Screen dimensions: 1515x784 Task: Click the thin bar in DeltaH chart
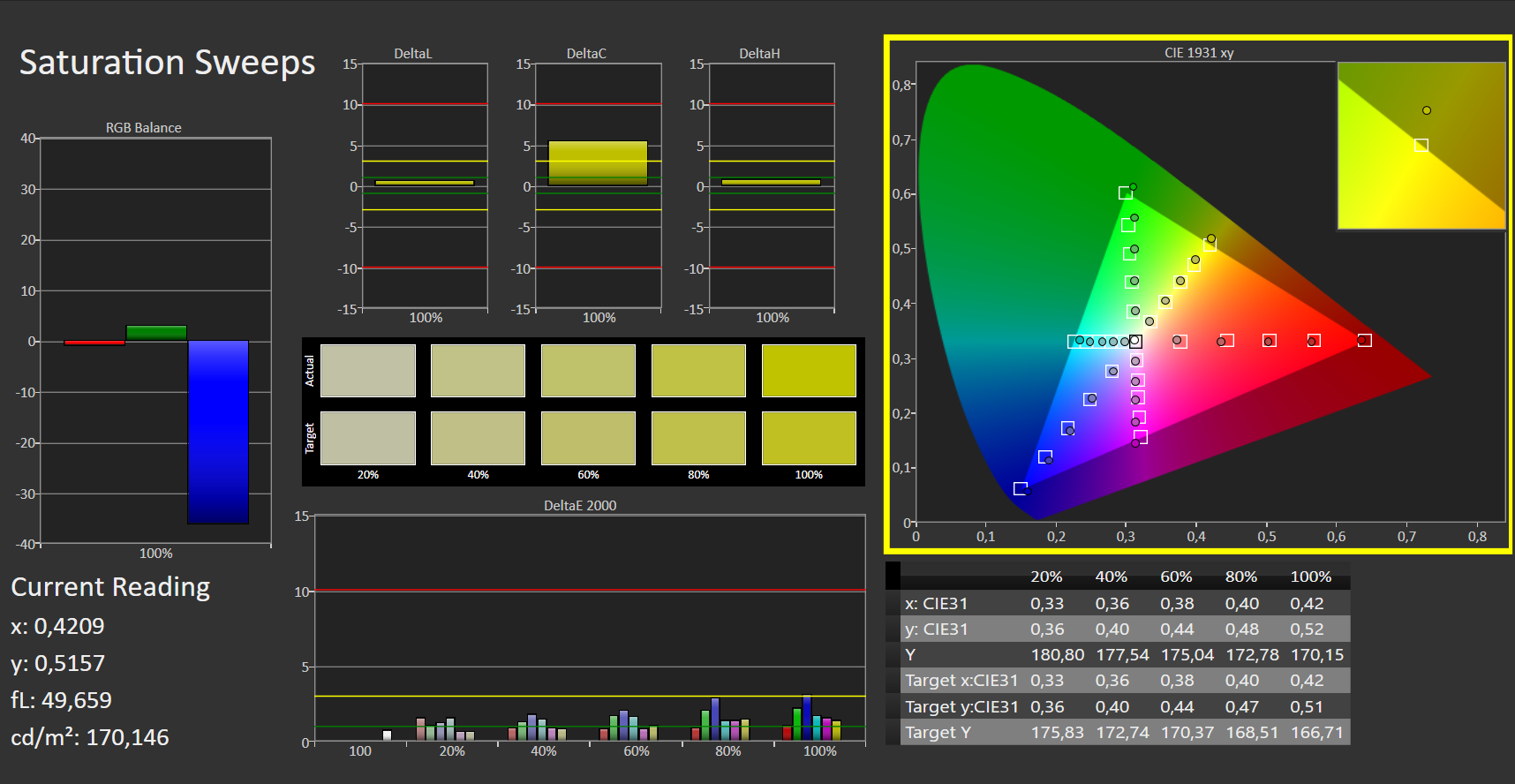(771, 183)
